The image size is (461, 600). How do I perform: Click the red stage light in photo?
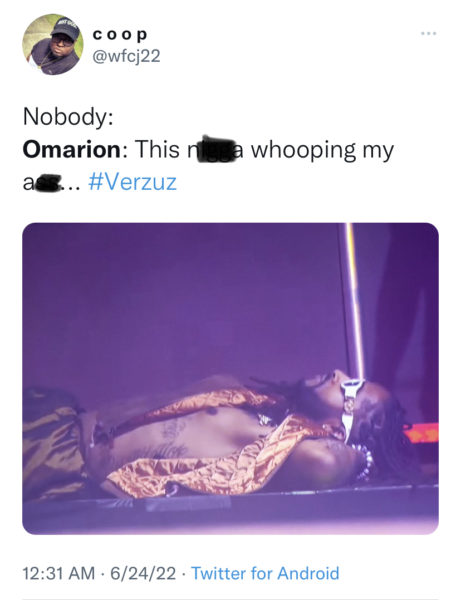(x=421, y=432)
